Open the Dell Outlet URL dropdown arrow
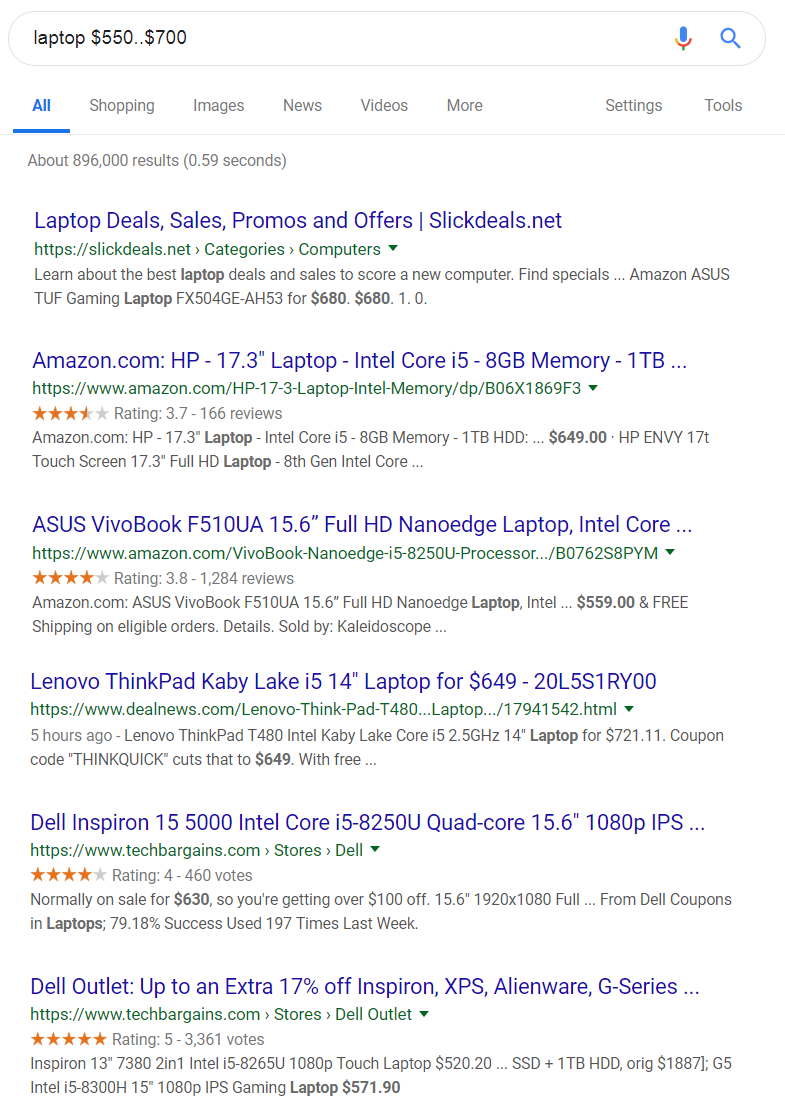Viewport: 785px width, 1110px height. pos(424,1014)
